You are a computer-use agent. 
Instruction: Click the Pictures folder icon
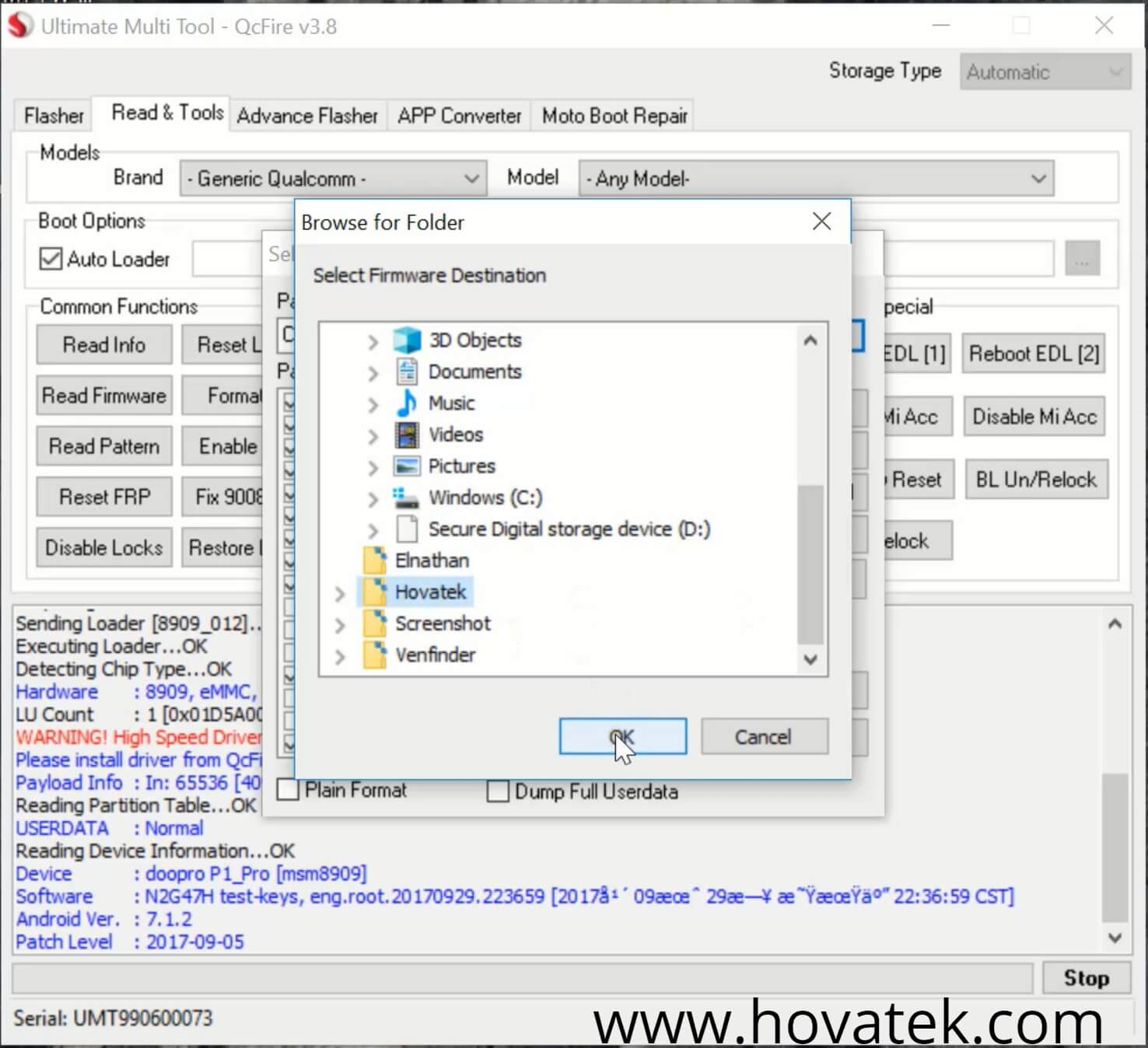[407, 466]
